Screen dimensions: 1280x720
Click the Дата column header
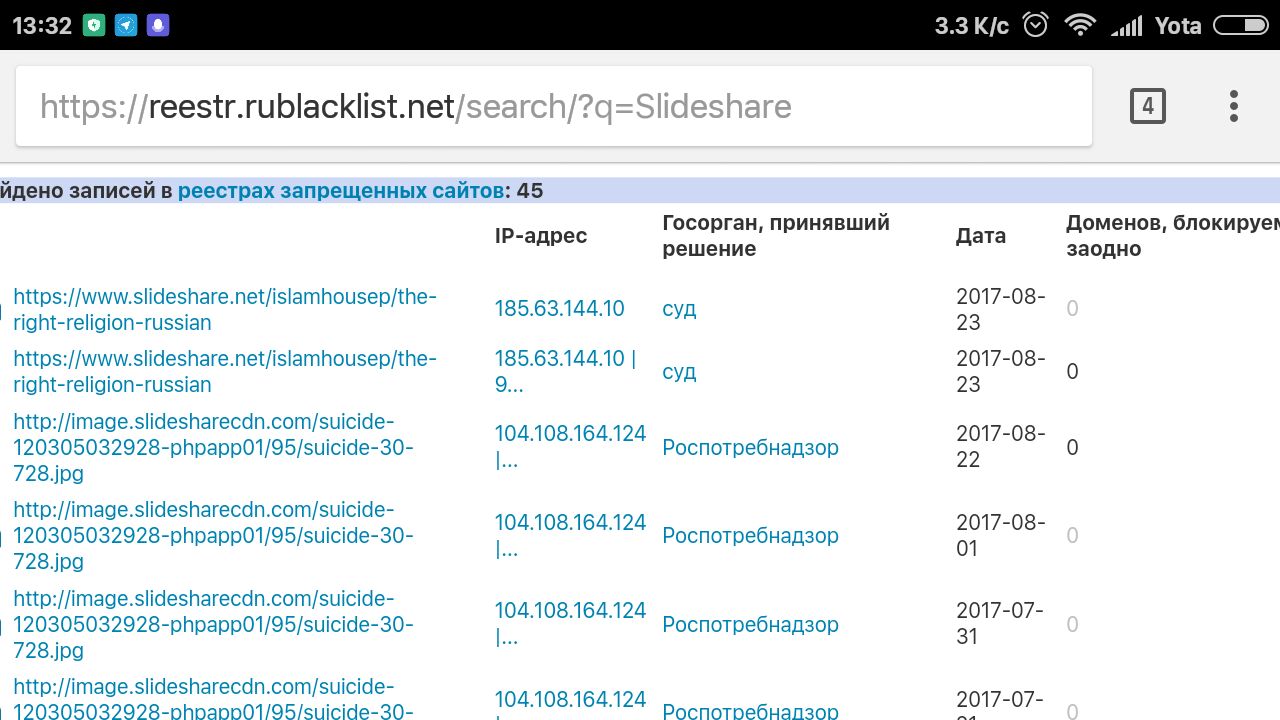pos(981,236)
